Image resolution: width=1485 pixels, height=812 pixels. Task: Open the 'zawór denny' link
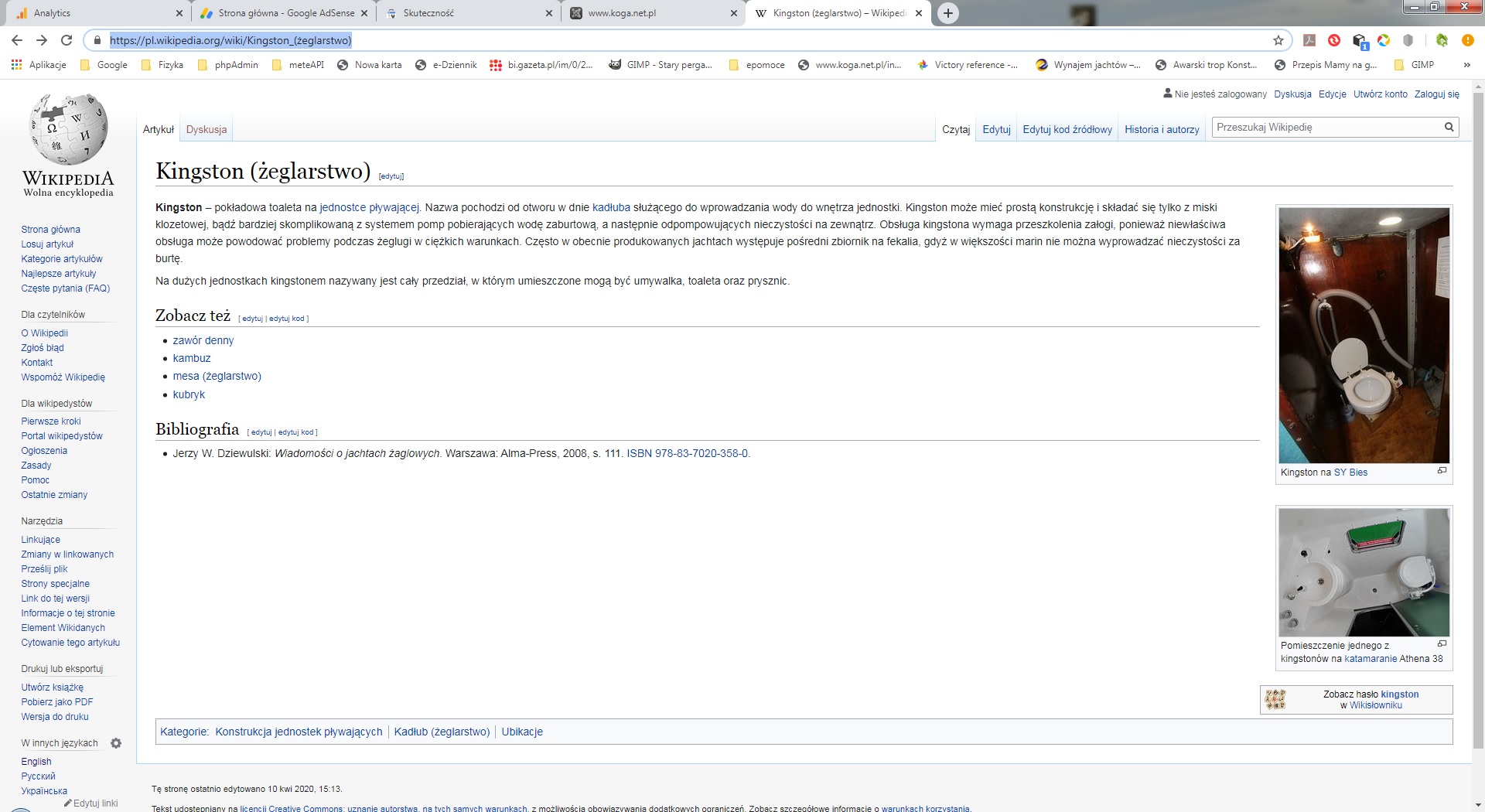coord(203,340)
